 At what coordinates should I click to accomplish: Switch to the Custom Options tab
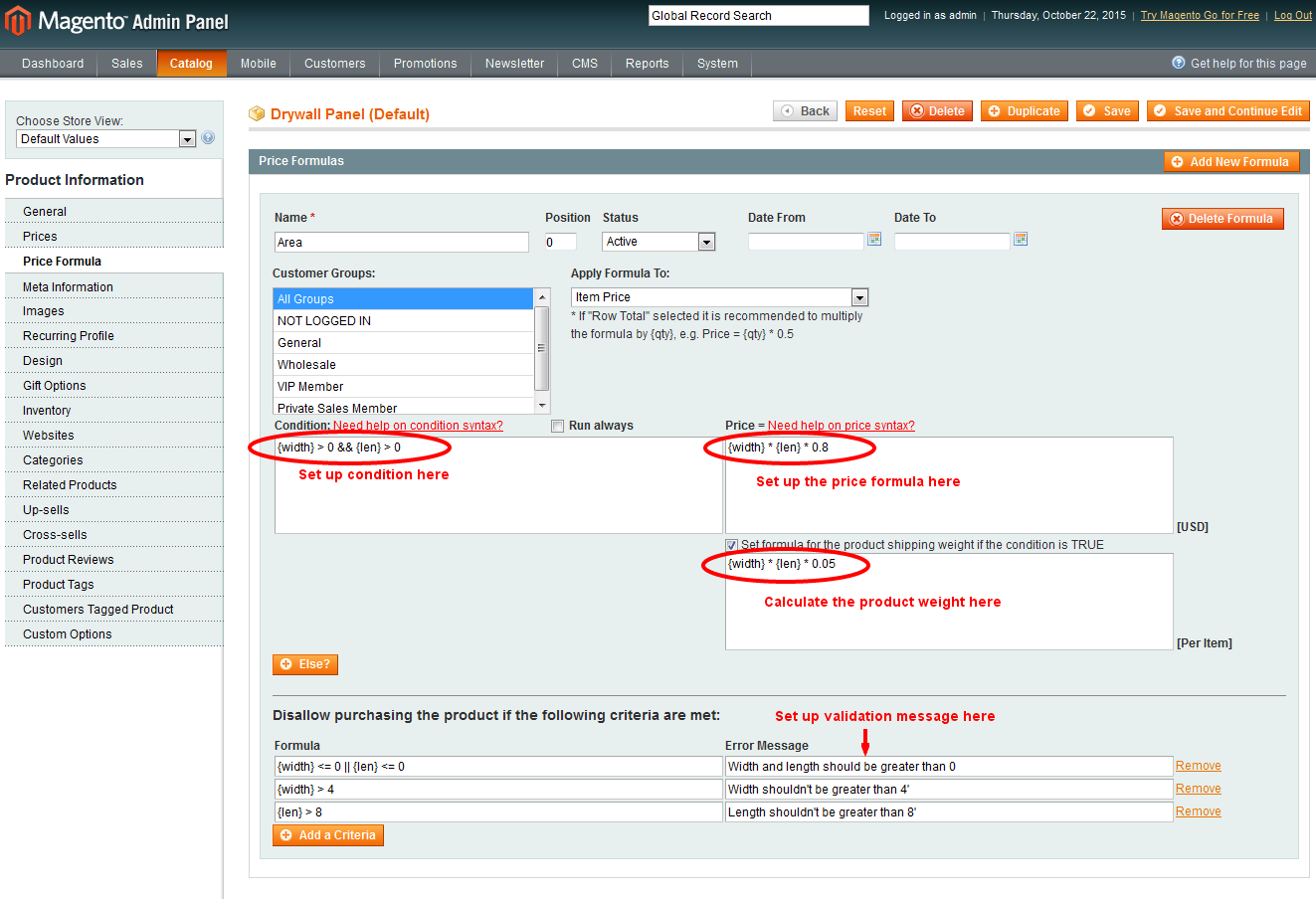coord(68,634)
